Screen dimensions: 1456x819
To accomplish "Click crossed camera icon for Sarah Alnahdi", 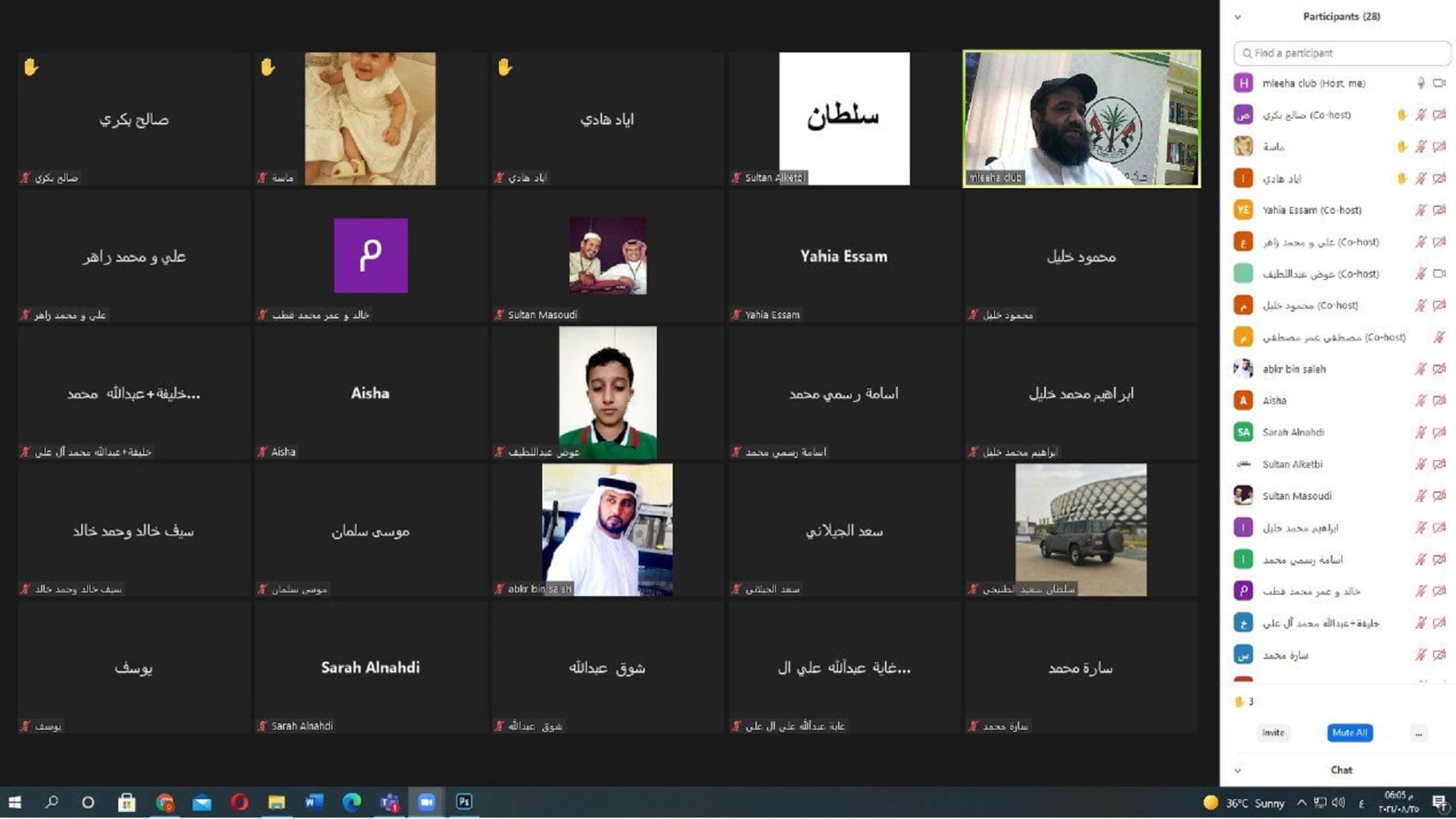I will (1439, 432).
